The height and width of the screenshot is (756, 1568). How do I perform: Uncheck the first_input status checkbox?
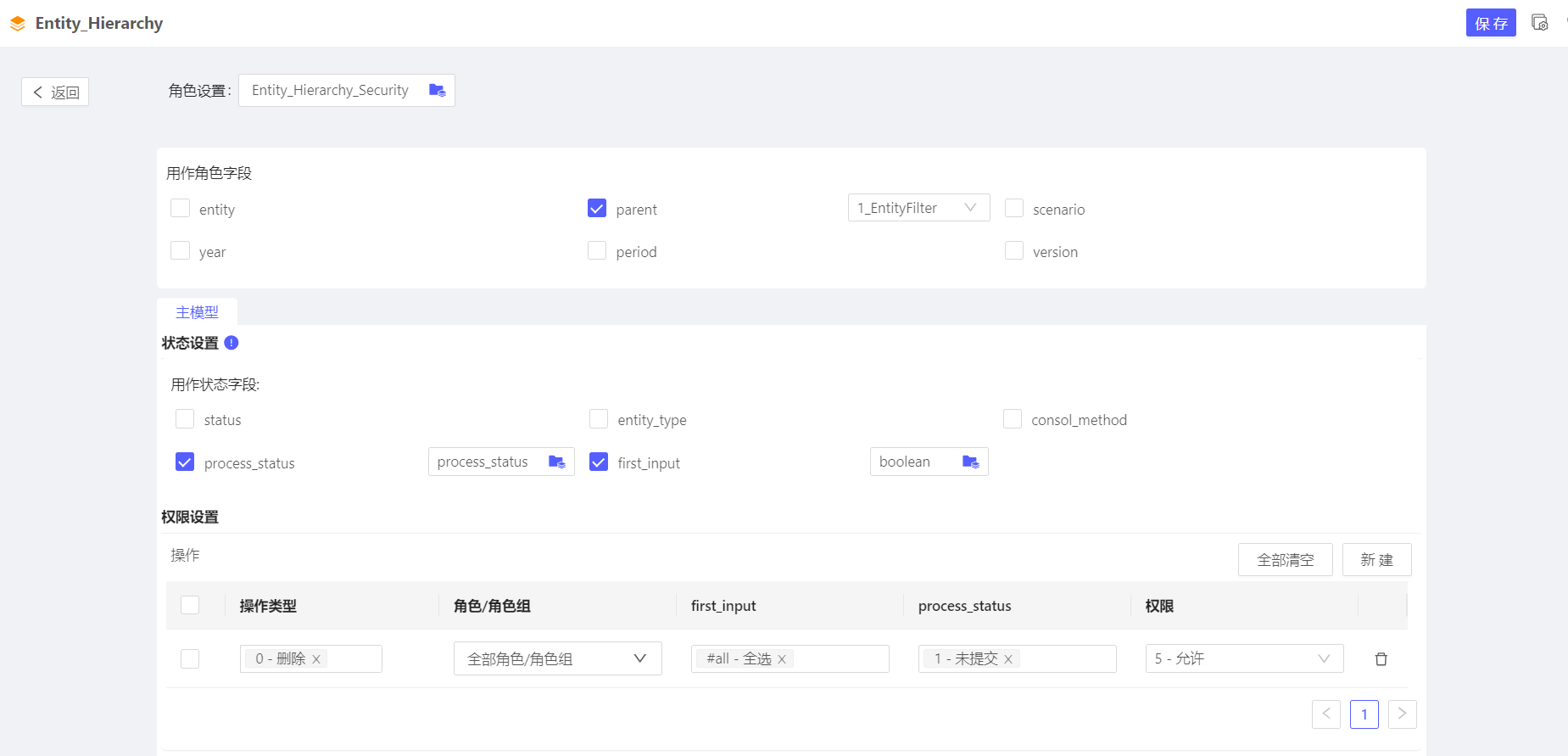coord(599,462)
